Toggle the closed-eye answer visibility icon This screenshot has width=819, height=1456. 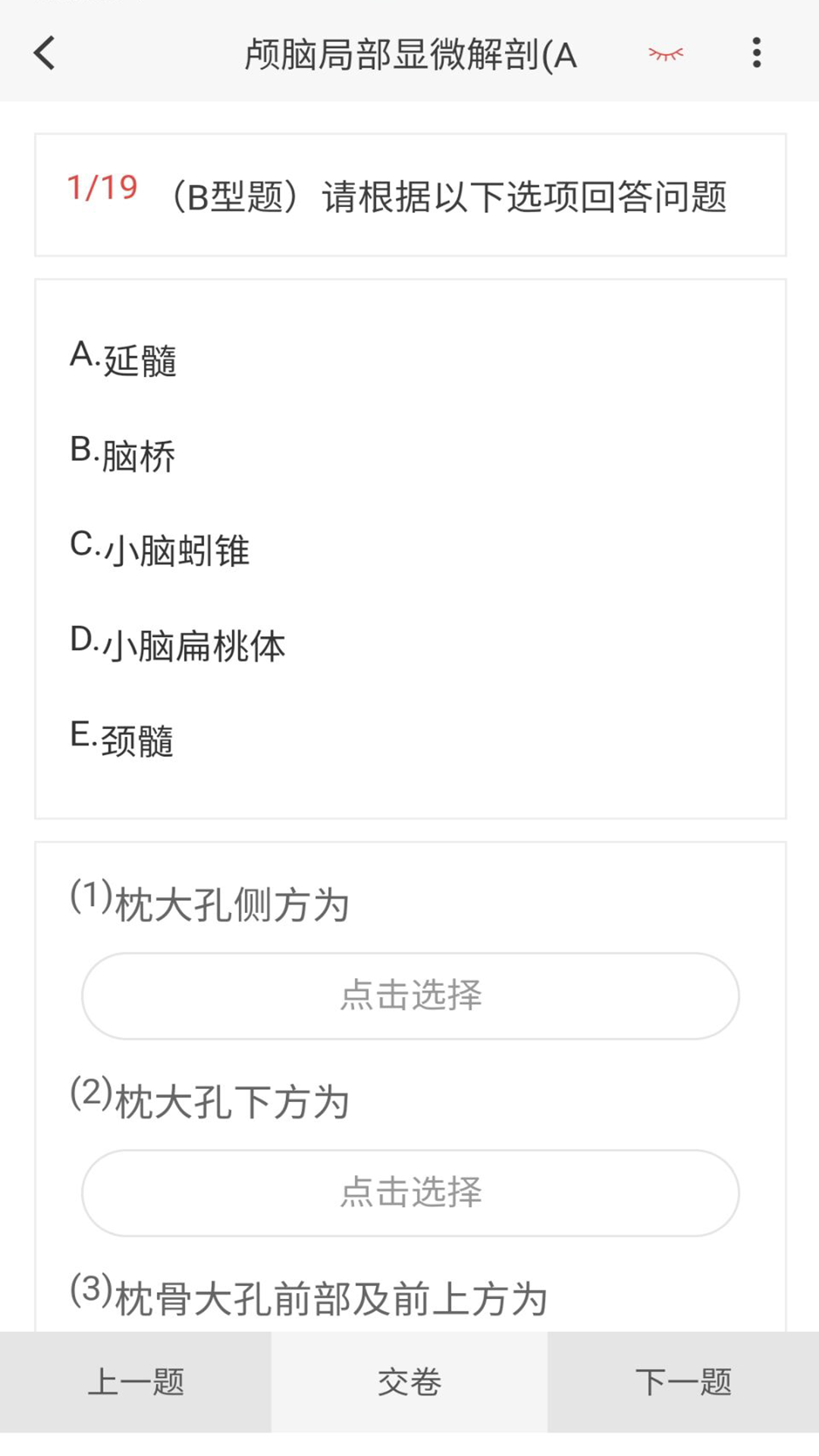pos(666,54)
